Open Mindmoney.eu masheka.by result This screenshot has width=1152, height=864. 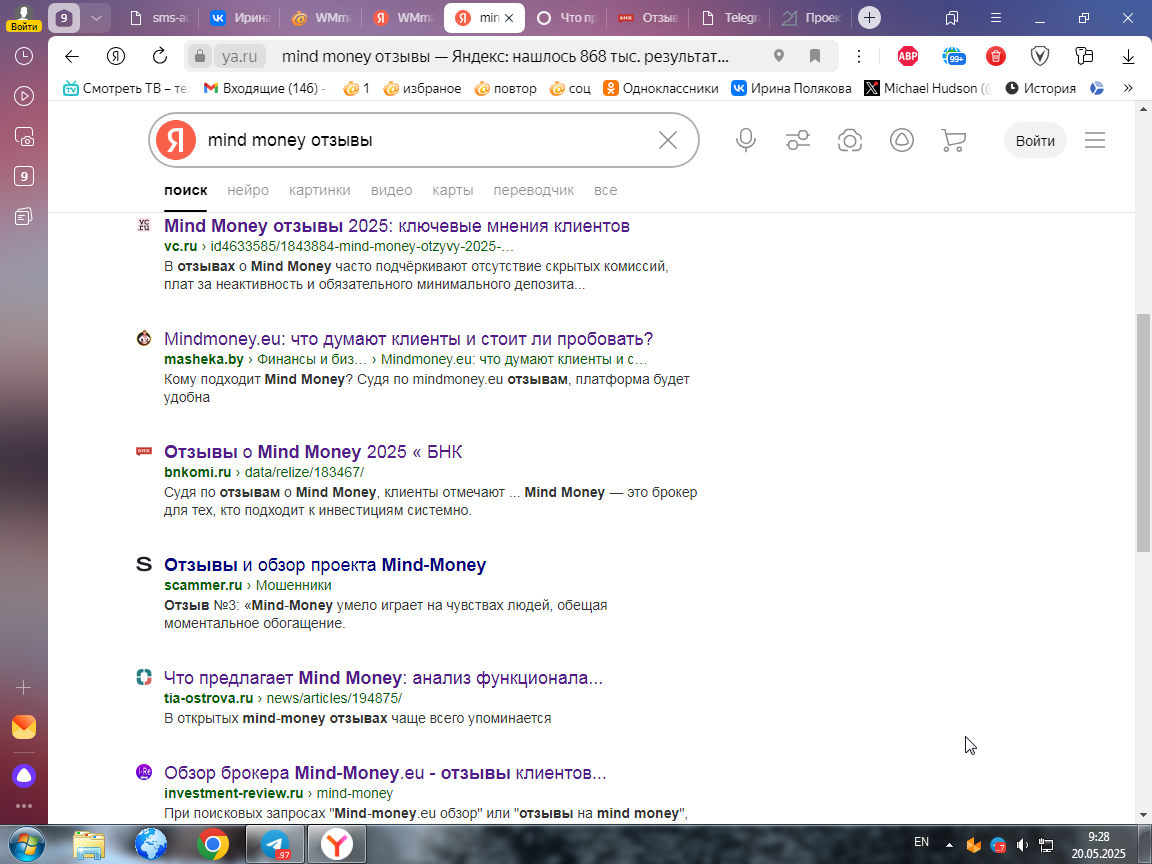(408, 339)
